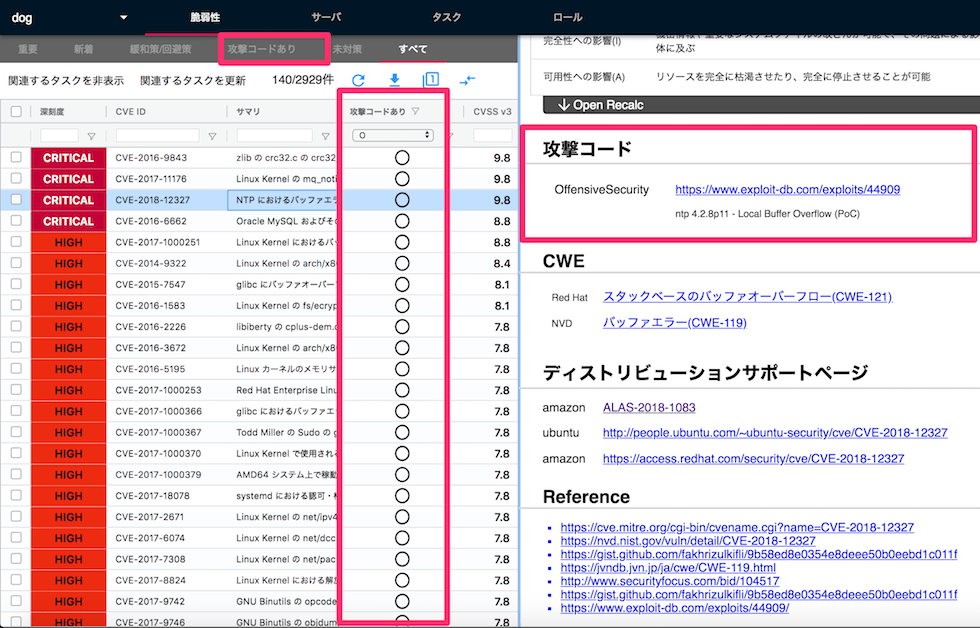980x628 pixels.
Task: Click the CVSS v3 filter input field
Action: coord(493,136)
